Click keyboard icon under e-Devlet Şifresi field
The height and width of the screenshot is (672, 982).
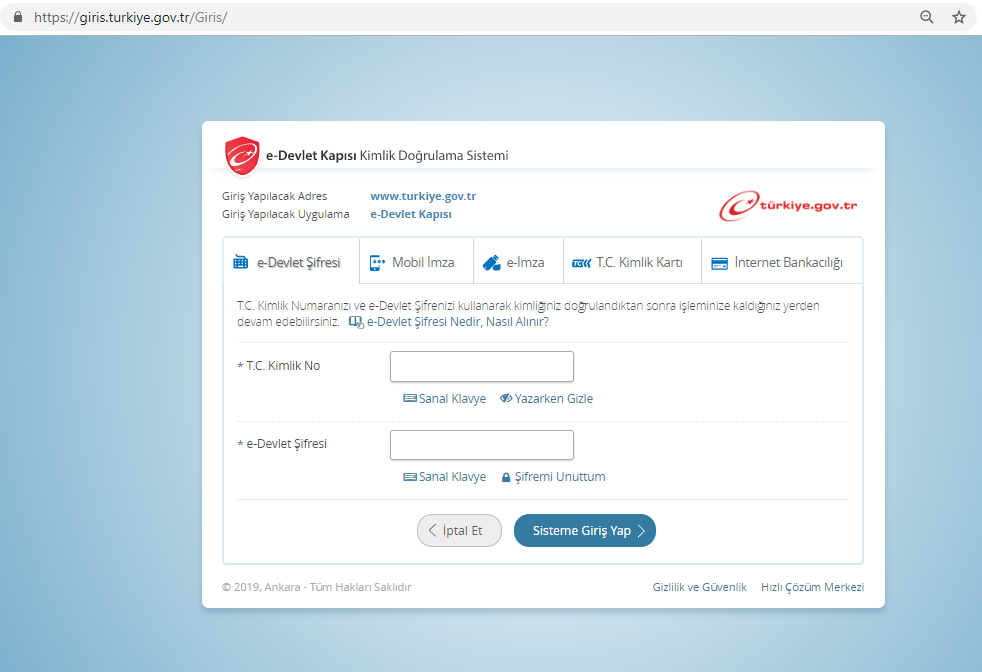410,477
